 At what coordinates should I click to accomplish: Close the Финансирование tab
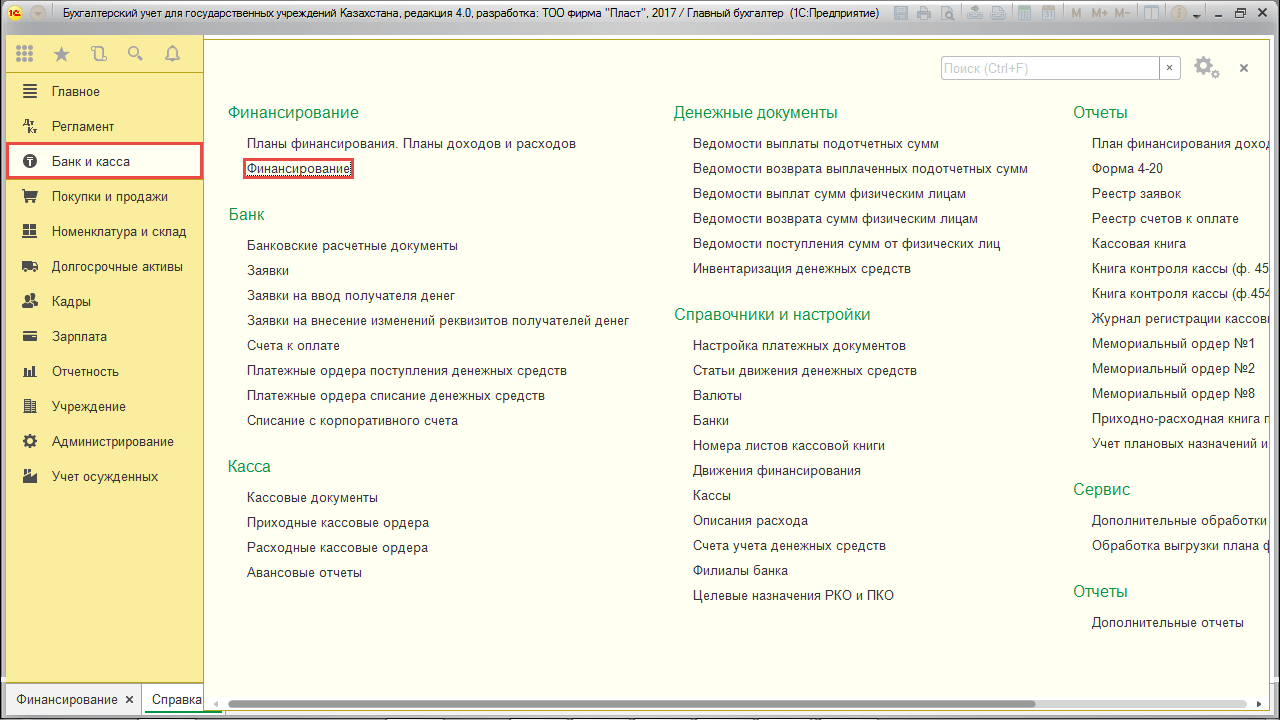click(x=129, y=700)
